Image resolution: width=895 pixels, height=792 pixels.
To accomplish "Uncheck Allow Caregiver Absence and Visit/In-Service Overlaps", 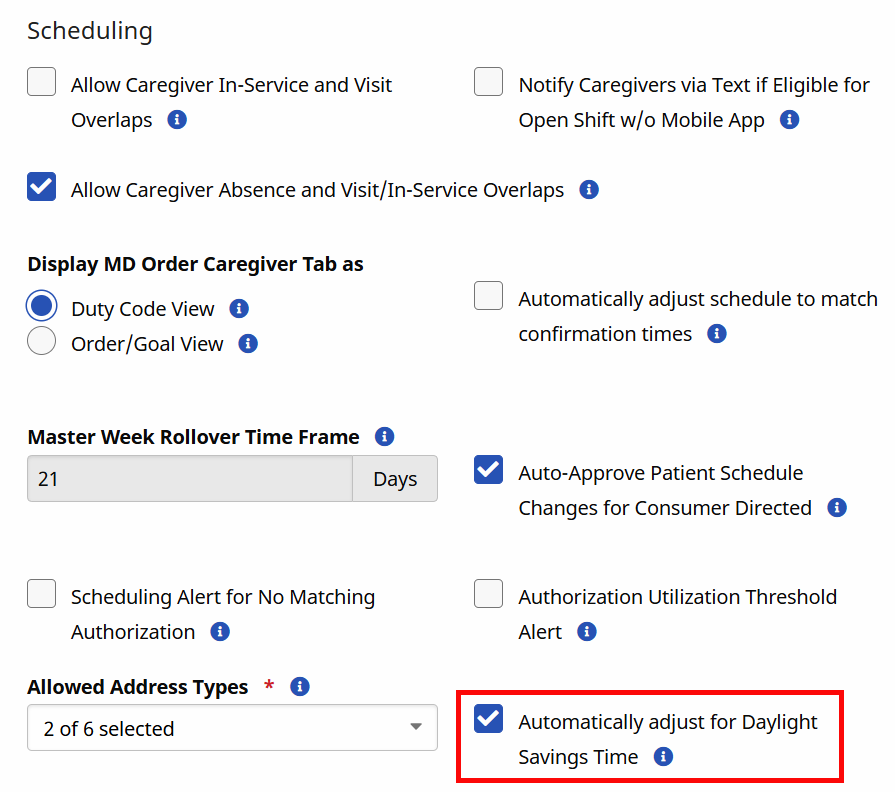I will pyautogui.click(x=42, y=188).
